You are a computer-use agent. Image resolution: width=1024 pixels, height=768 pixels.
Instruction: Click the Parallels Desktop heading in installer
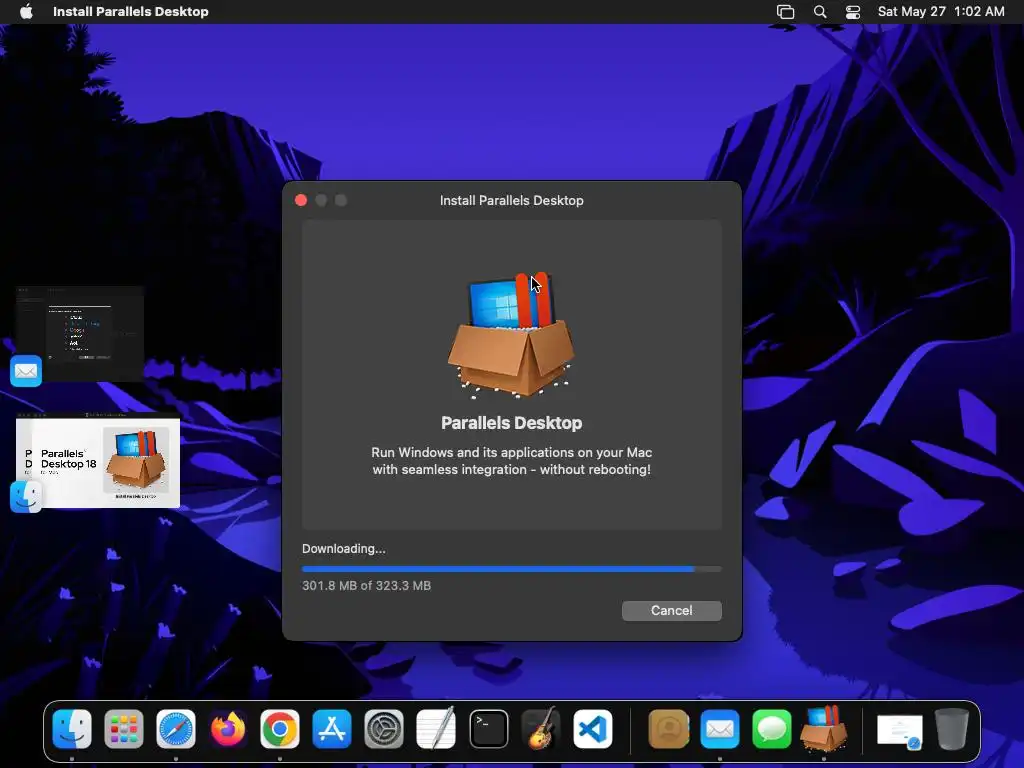click(511, 423)
